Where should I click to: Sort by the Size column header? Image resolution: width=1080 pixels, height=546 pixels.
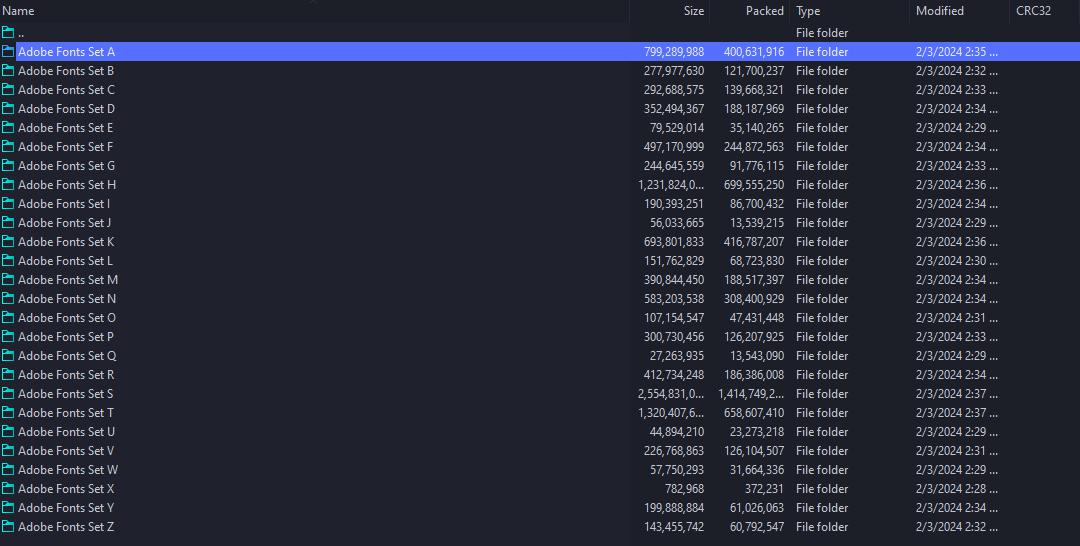click(694, 11)
